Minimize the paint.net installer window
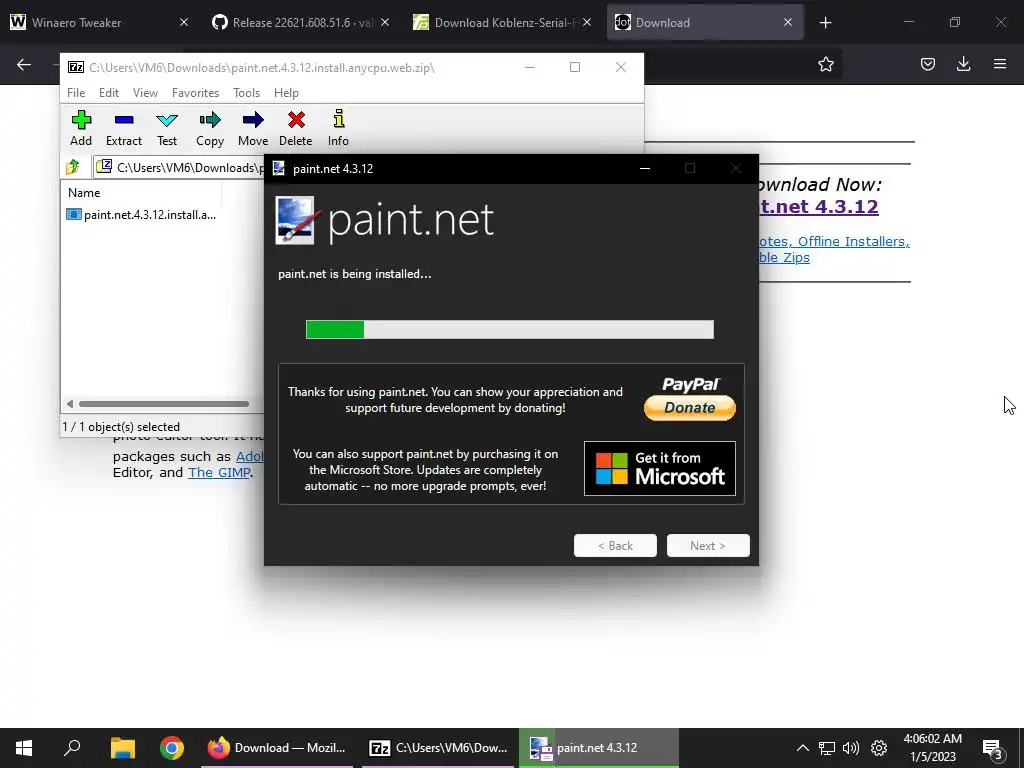This screenshot has width=1024, height=768. tap(645, 168)
